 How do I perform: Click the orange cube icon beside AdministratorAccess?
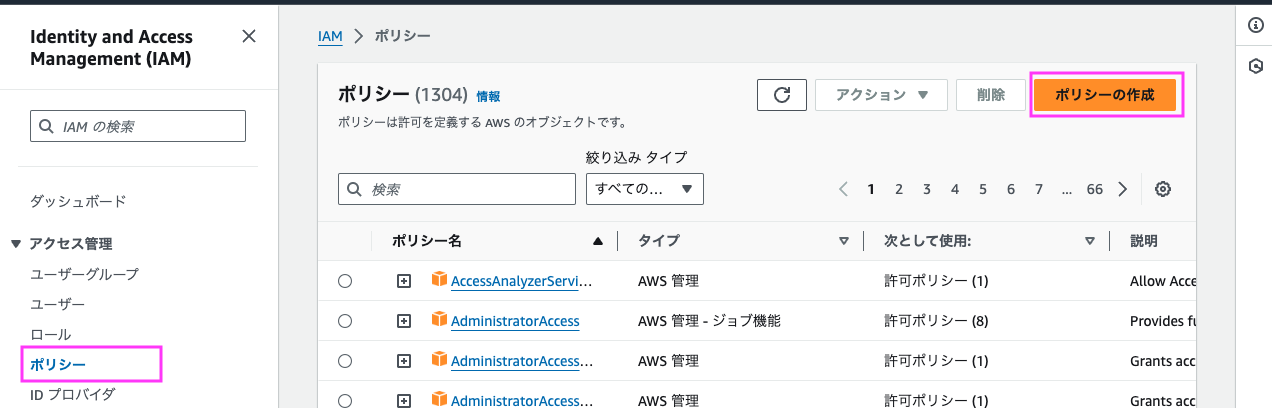pos(439,320)
